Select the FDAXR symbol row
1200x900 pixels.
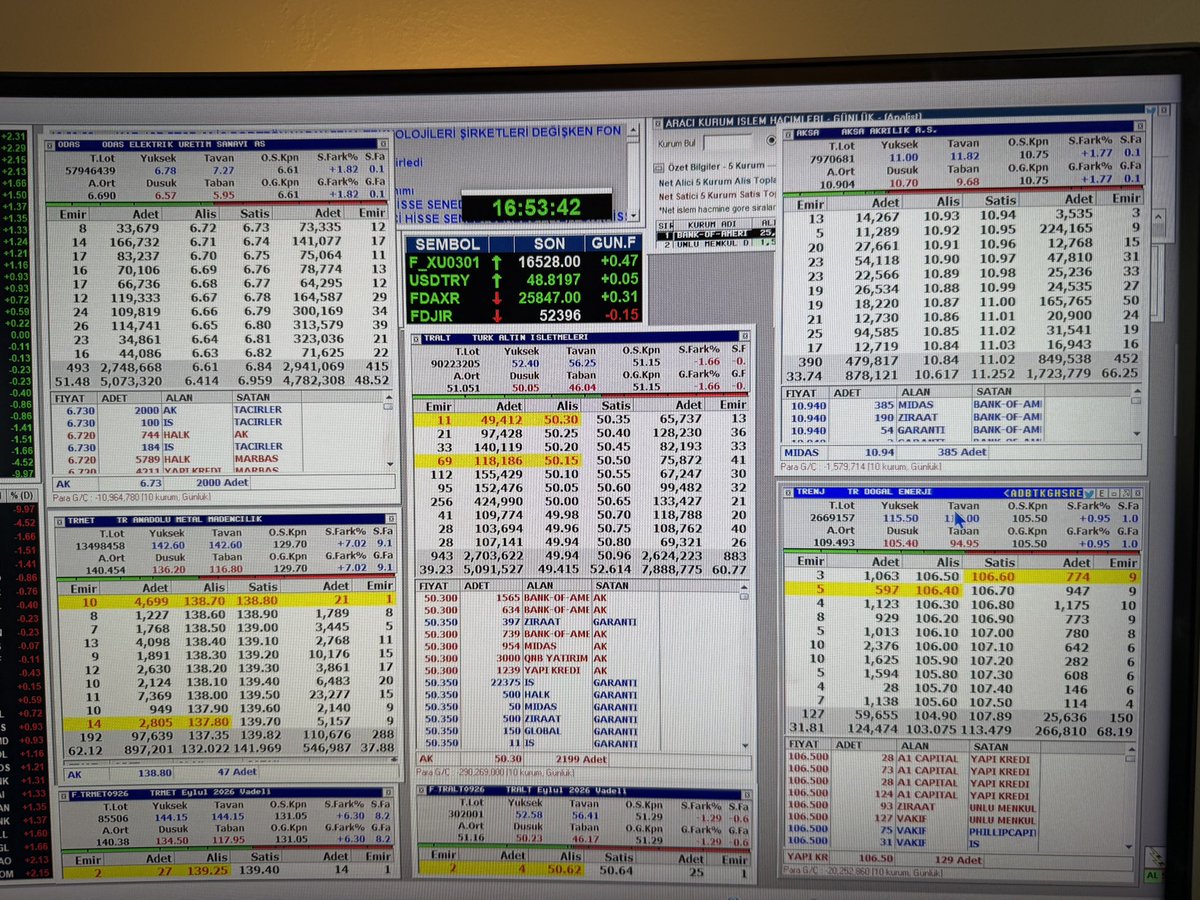coord(525,298)
